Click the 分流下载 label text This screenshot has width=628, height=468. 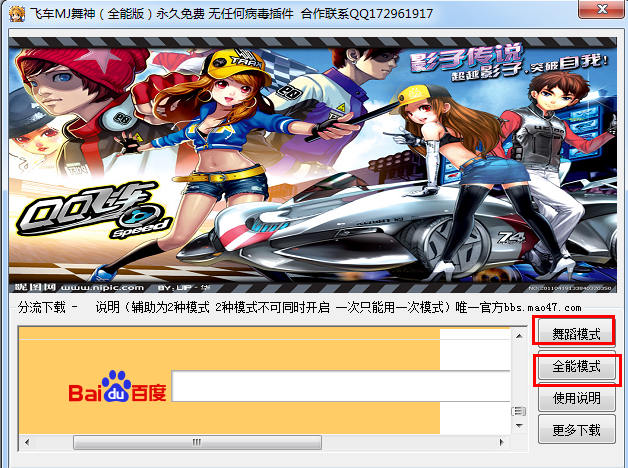pyautogui.click(x=42, y=307)
